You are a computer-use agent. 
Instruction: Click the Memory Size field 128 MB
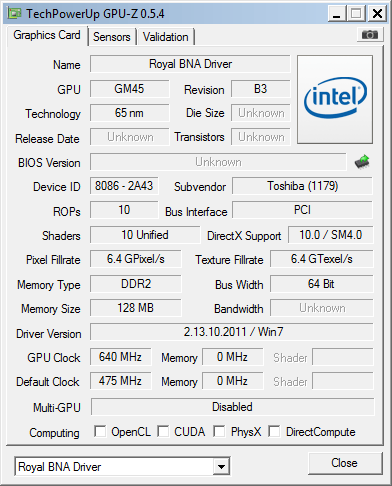click(x=136, y=308)
